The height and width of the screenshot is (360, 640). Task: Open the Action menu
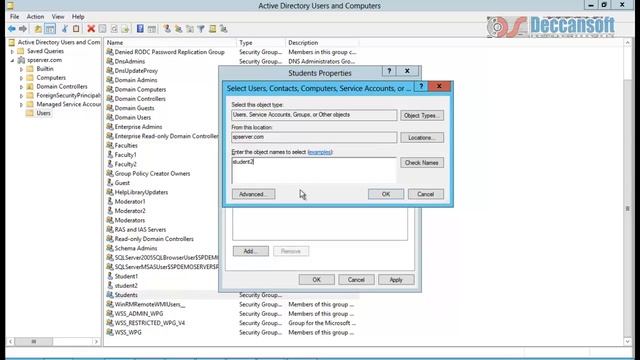(x=35, y=17)
